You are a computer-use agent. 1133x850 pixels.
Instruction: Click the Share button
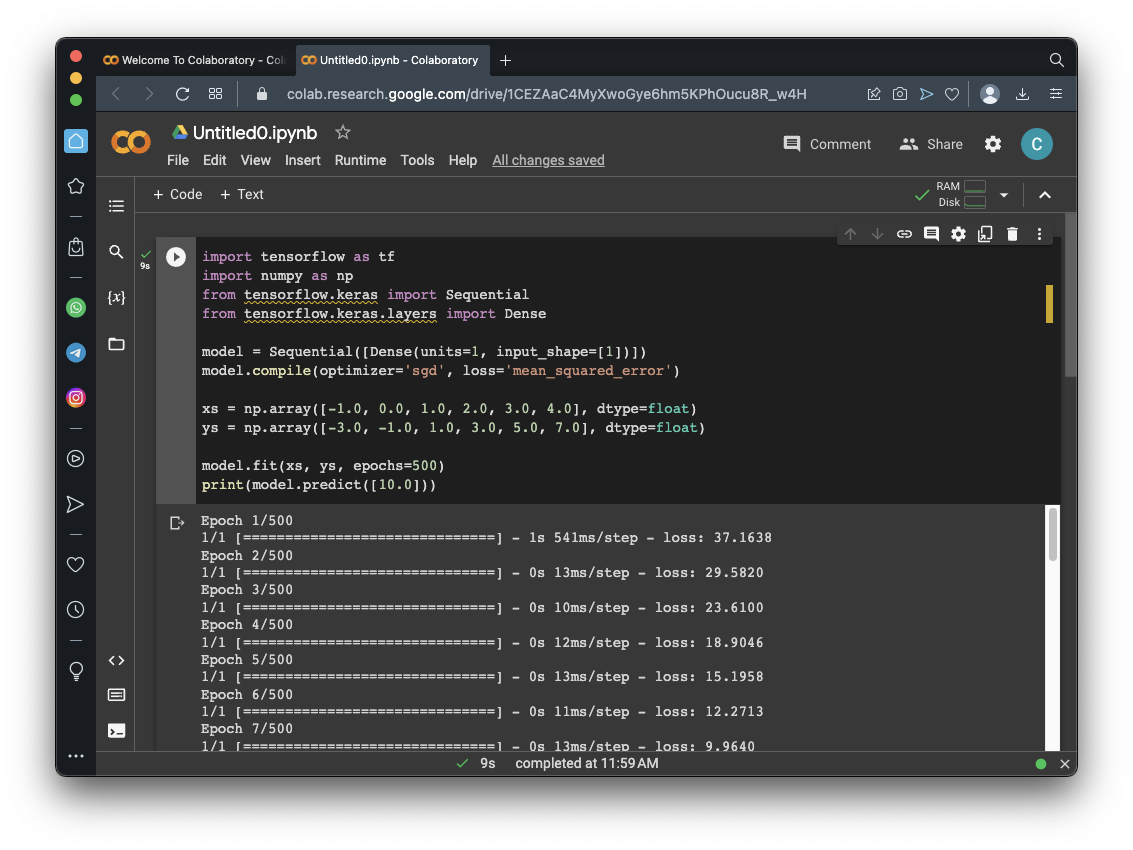[x=931, y=144]
